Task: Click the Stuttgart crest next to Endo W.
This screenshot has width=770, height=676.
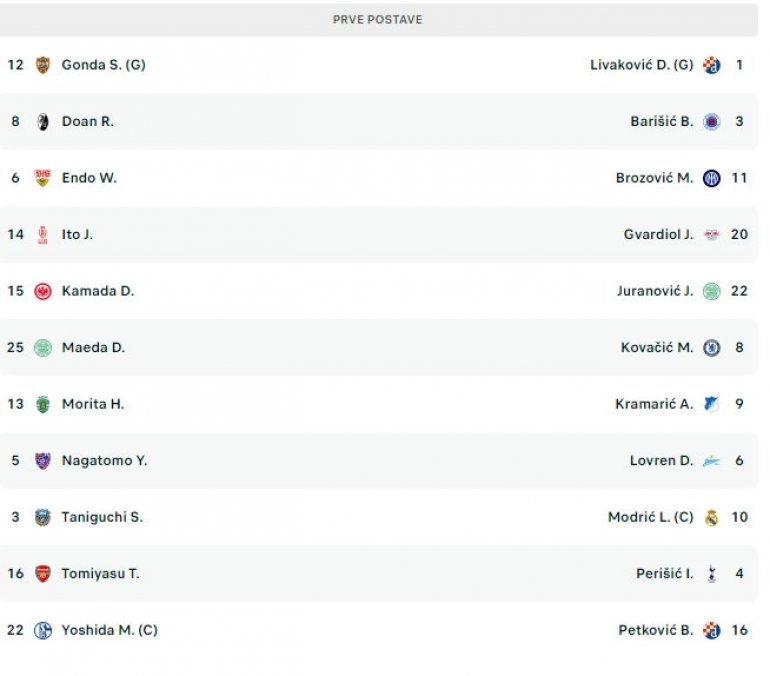Action: click(42, 178)
